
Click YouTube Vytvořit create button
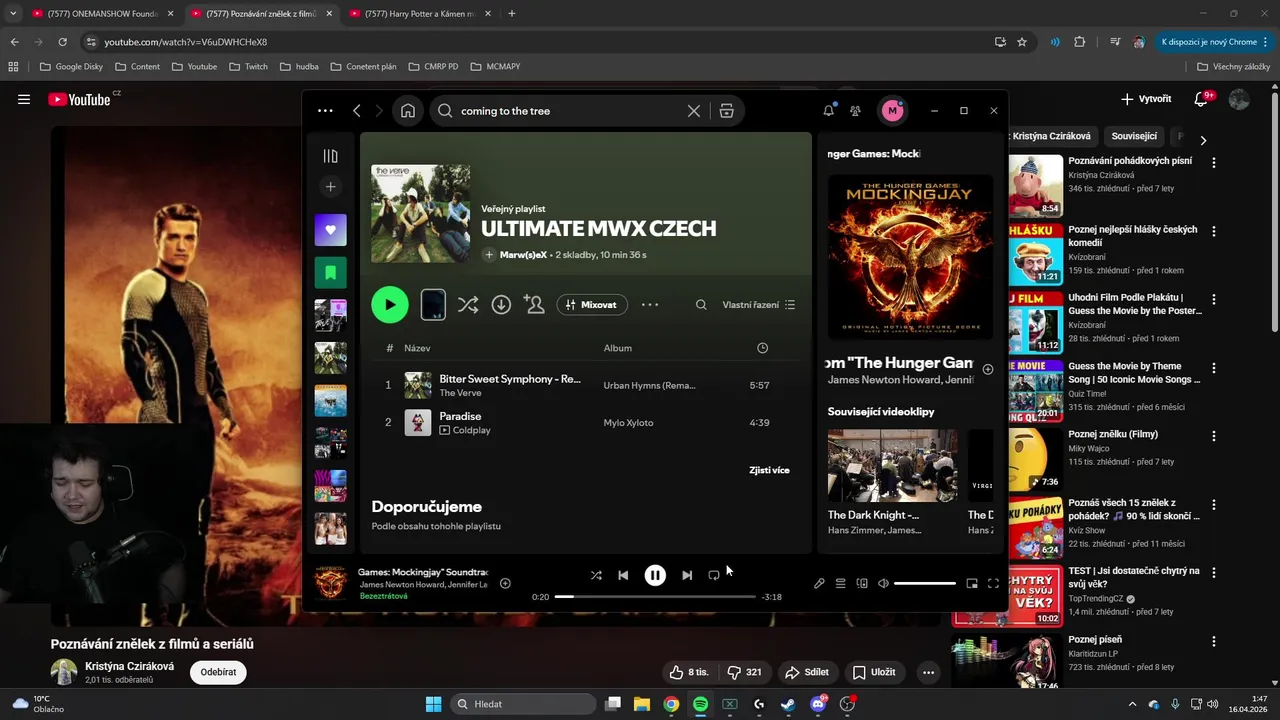coord(1147,99)
